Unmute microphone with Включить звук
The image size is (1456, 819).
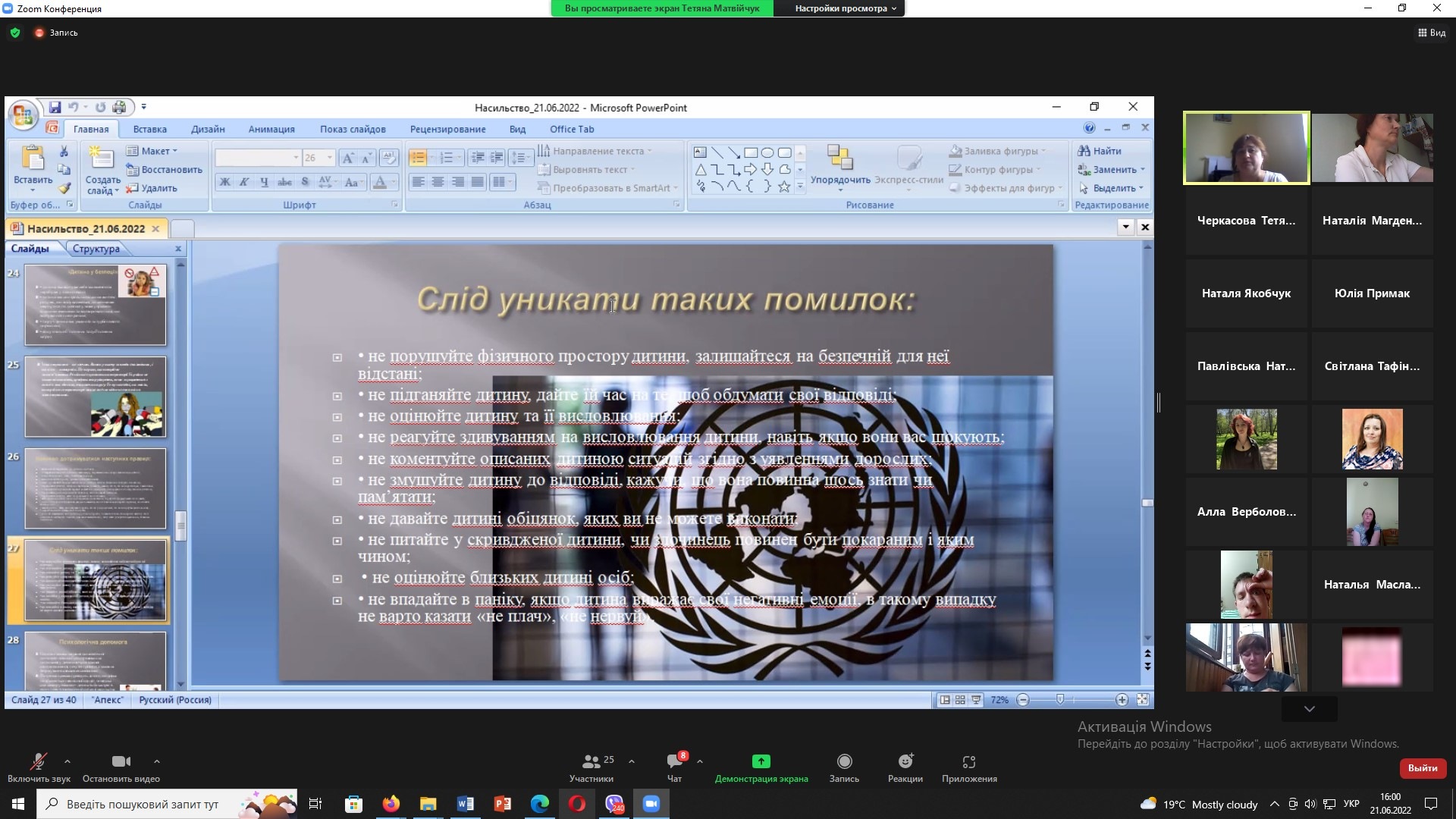(38, 761)
